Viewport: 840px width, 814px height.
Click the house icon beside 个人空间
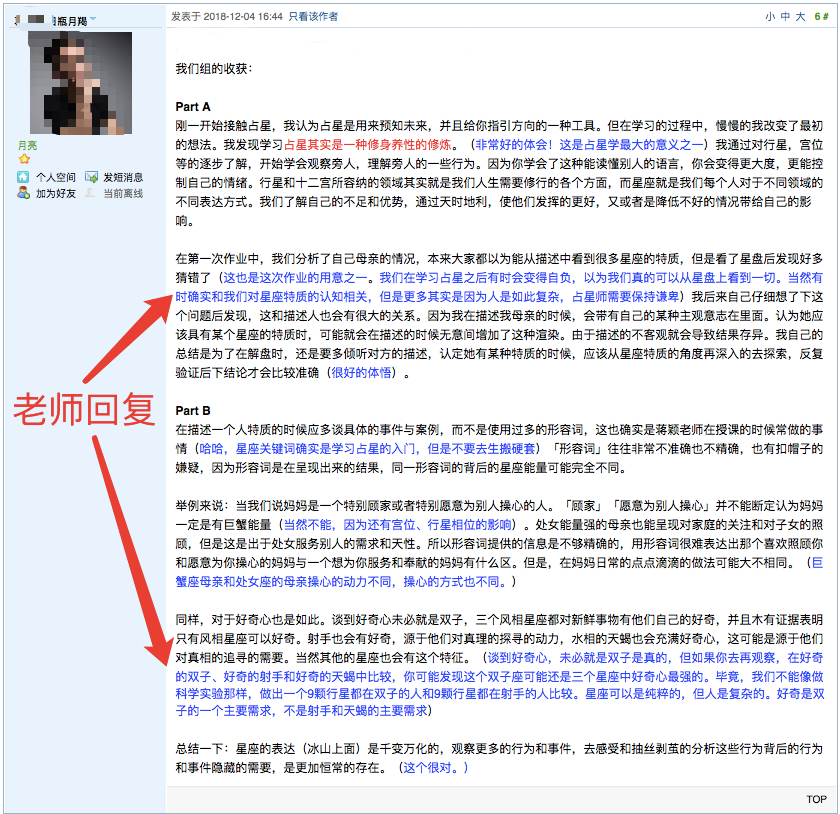click(23, 177)
